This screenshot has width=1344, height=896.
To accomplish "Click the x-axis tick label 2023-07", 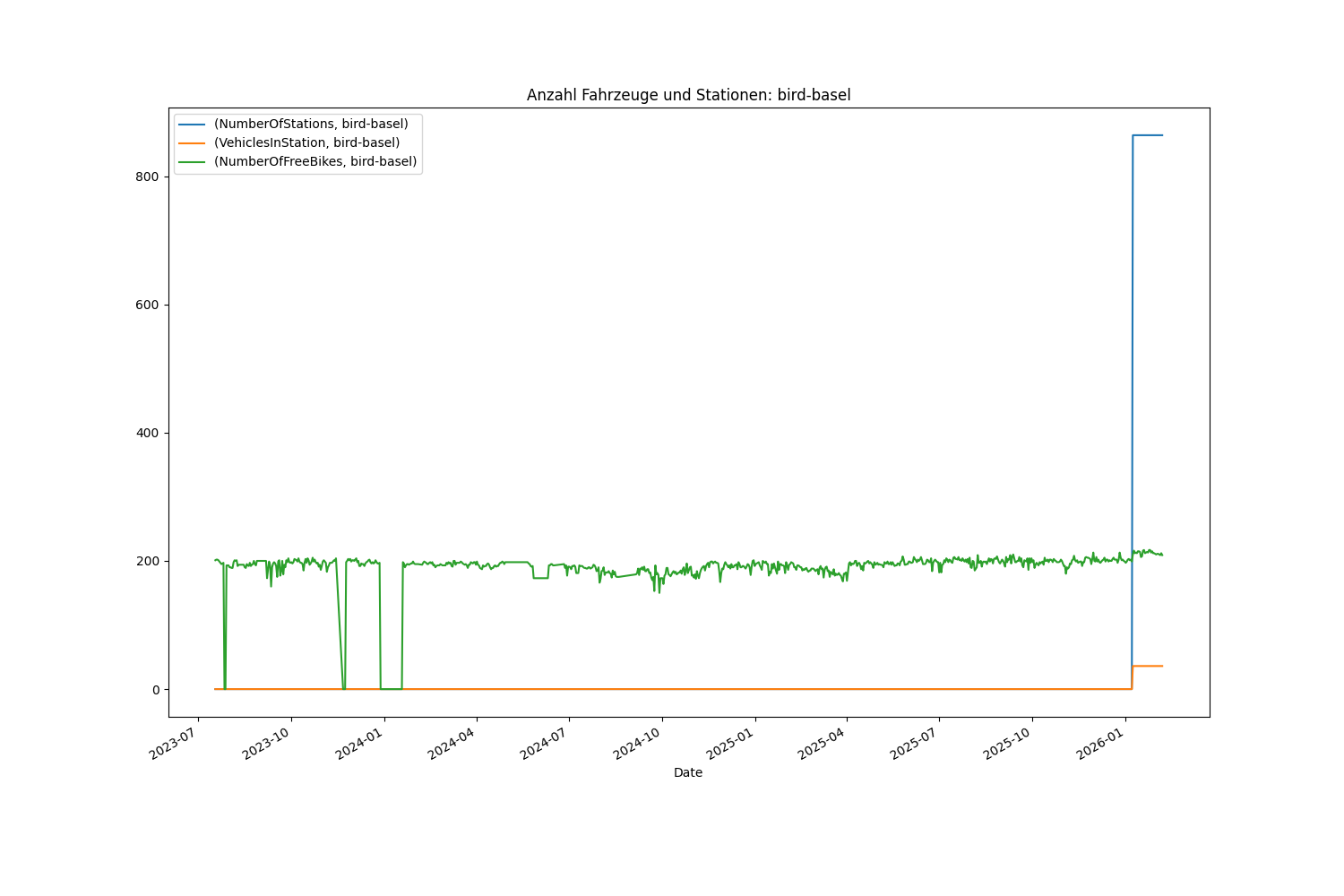I will 172,743.
